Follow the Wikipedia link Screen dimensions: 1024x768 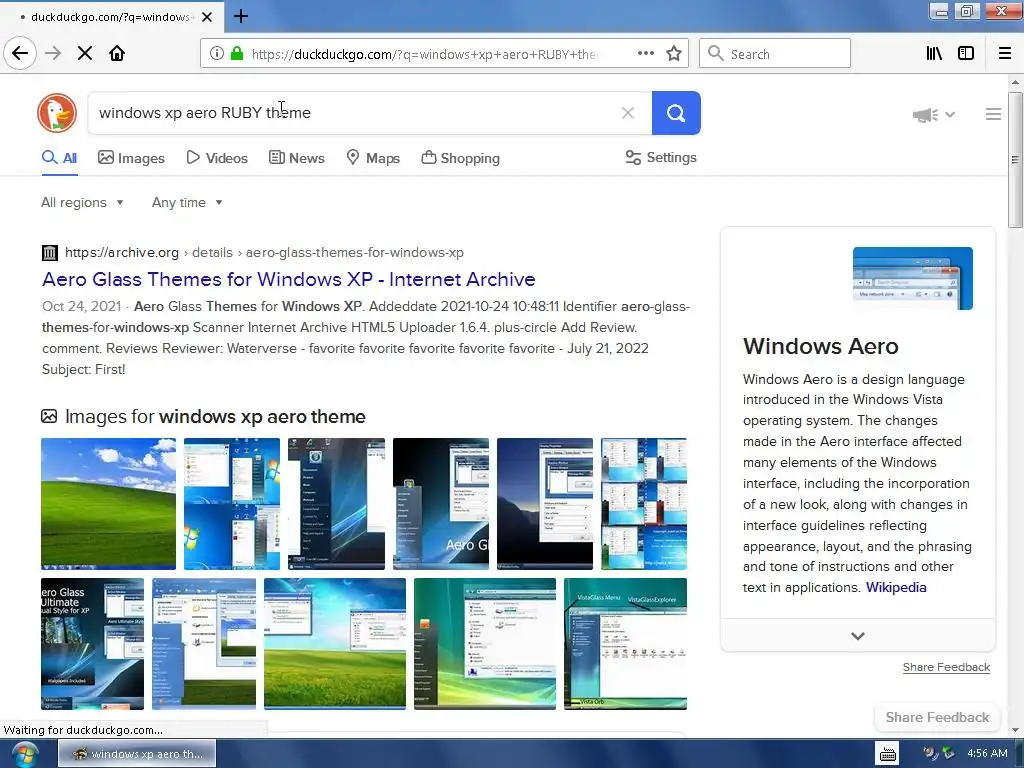pyautogui.click(x=896, y=587)
